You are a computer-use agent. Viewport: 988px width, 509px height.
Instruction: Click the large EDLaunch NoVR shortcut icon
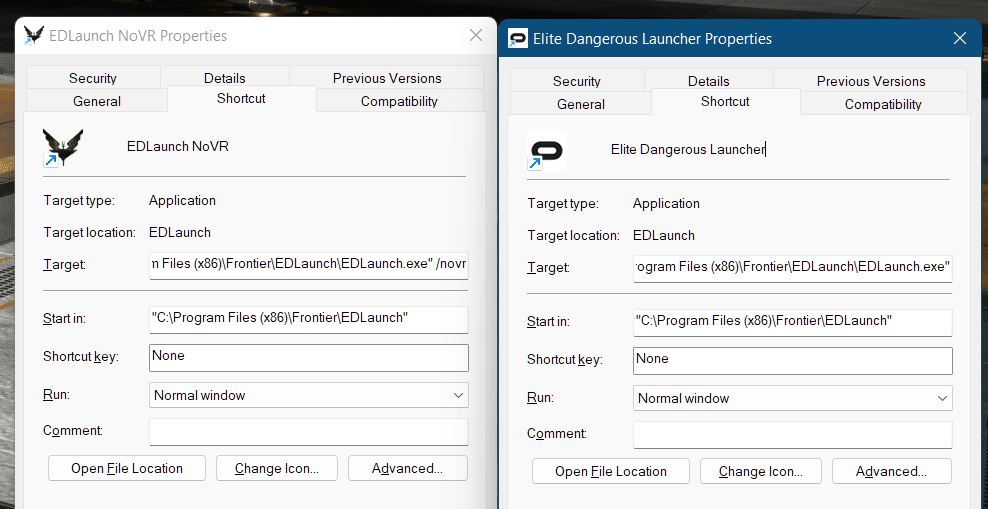click(x=62, y=147)
